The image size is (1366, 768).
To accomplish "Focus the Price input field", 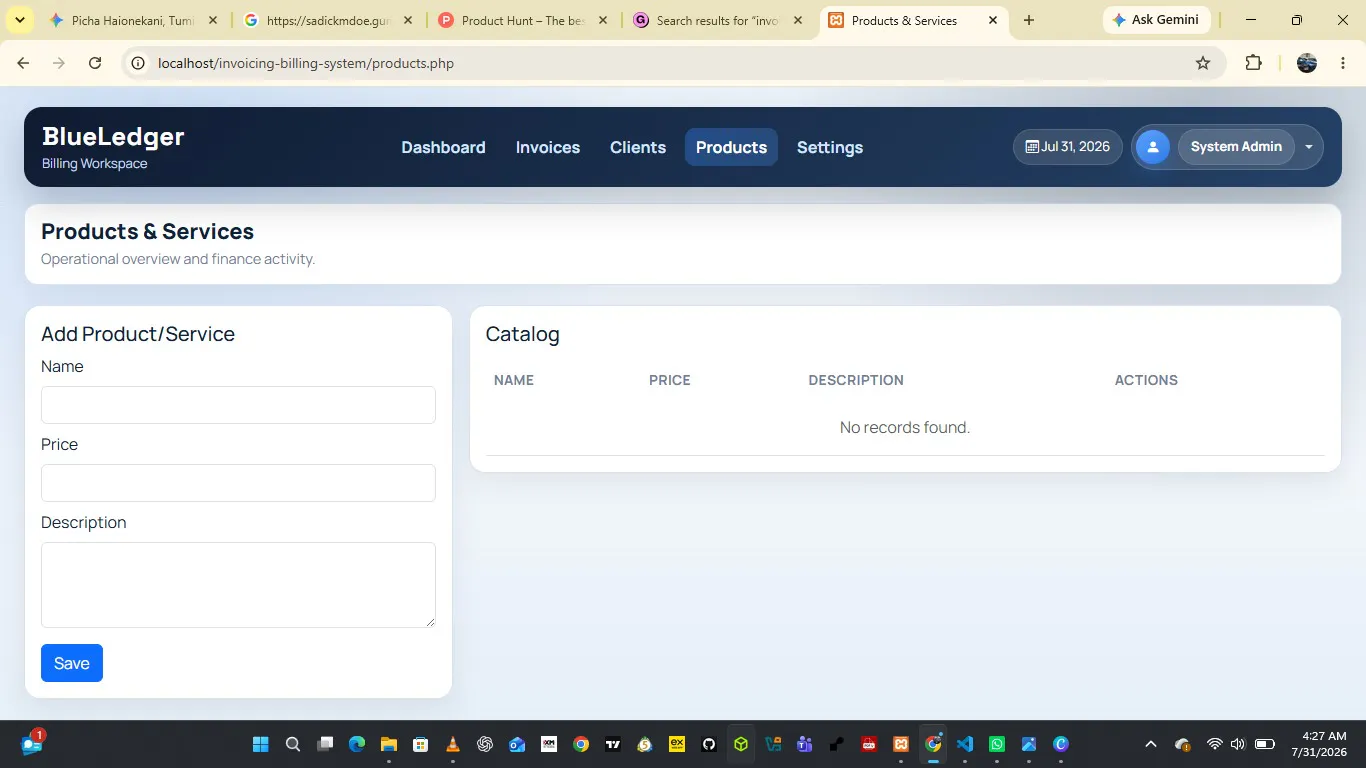I will 238,483.
